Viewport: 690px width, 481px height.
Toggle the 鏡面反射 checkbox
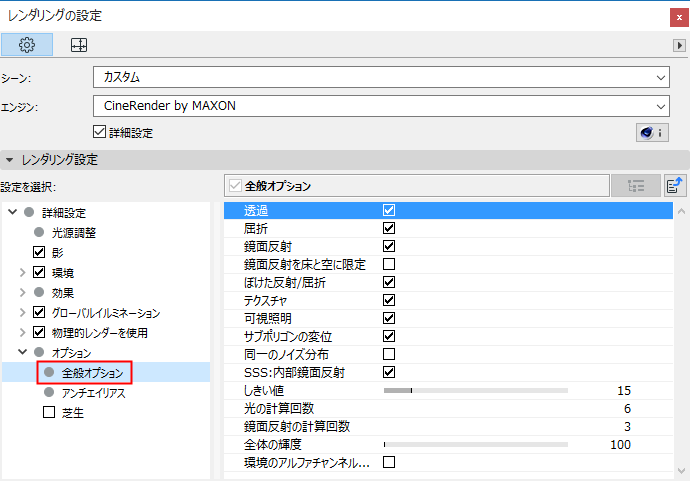coord(389,246)
